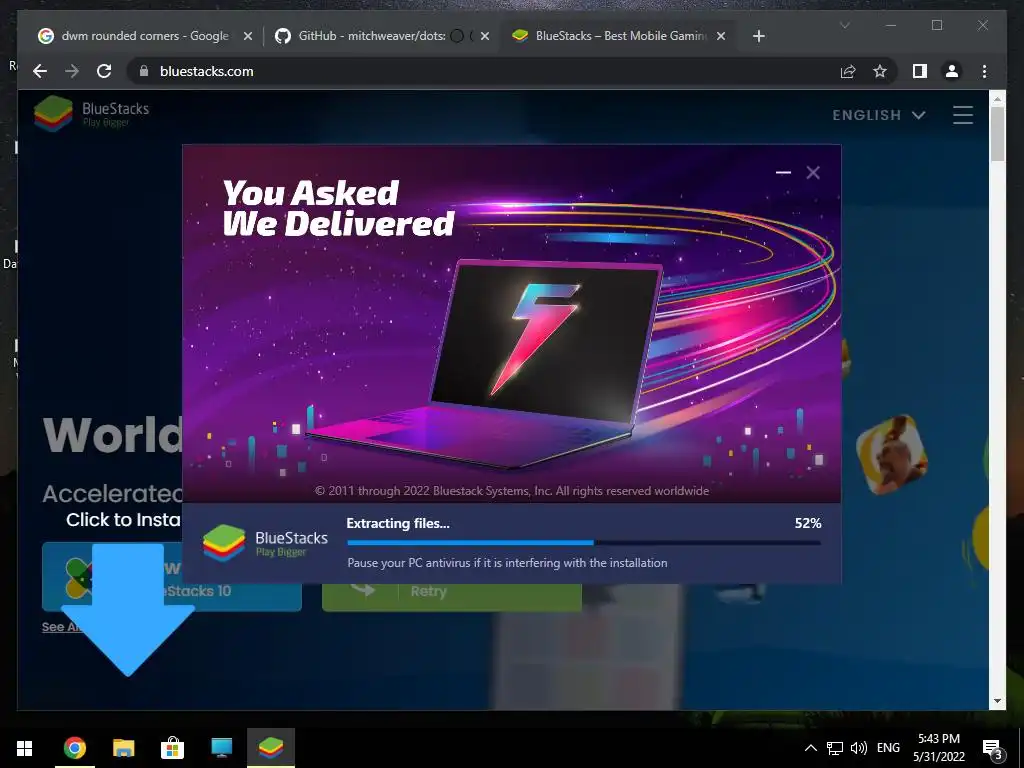The height and width of the screenshot is (768, 1024).
Task: Open File Explorer from the taskbar
Action: (123, 748)
